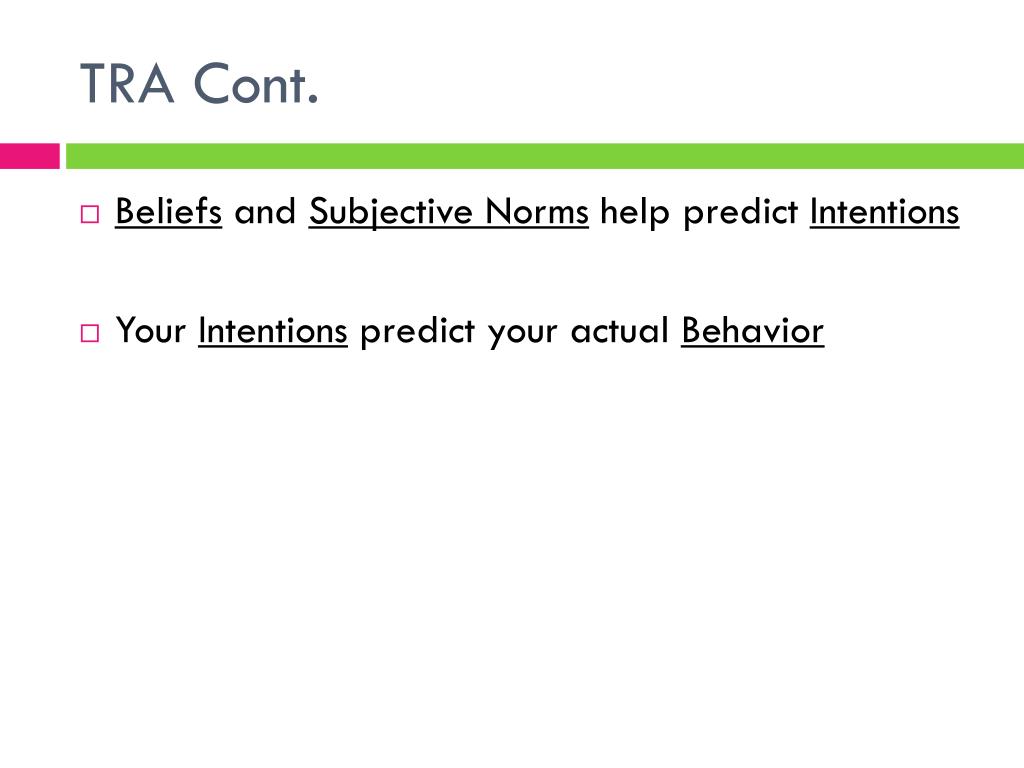Click "Intentions" in the second bullet
This screenshot has width=1024, height=768.
[273, 330]
